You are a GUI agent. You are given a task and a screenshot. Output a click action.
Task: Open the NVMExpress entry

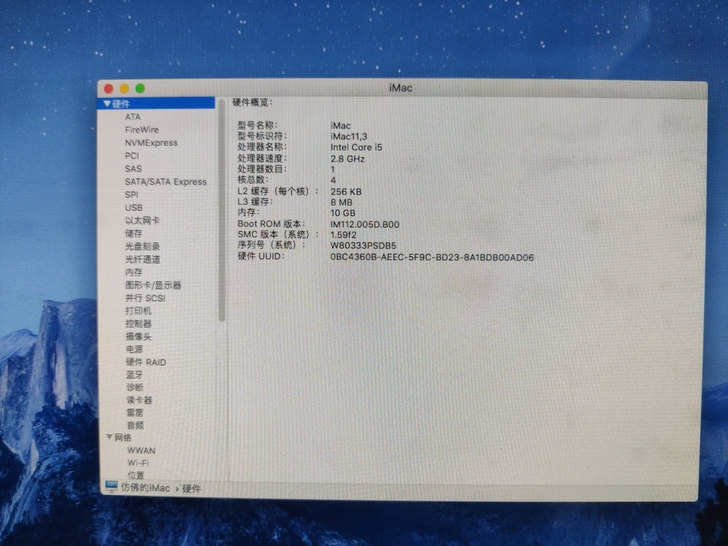[151, 143]
